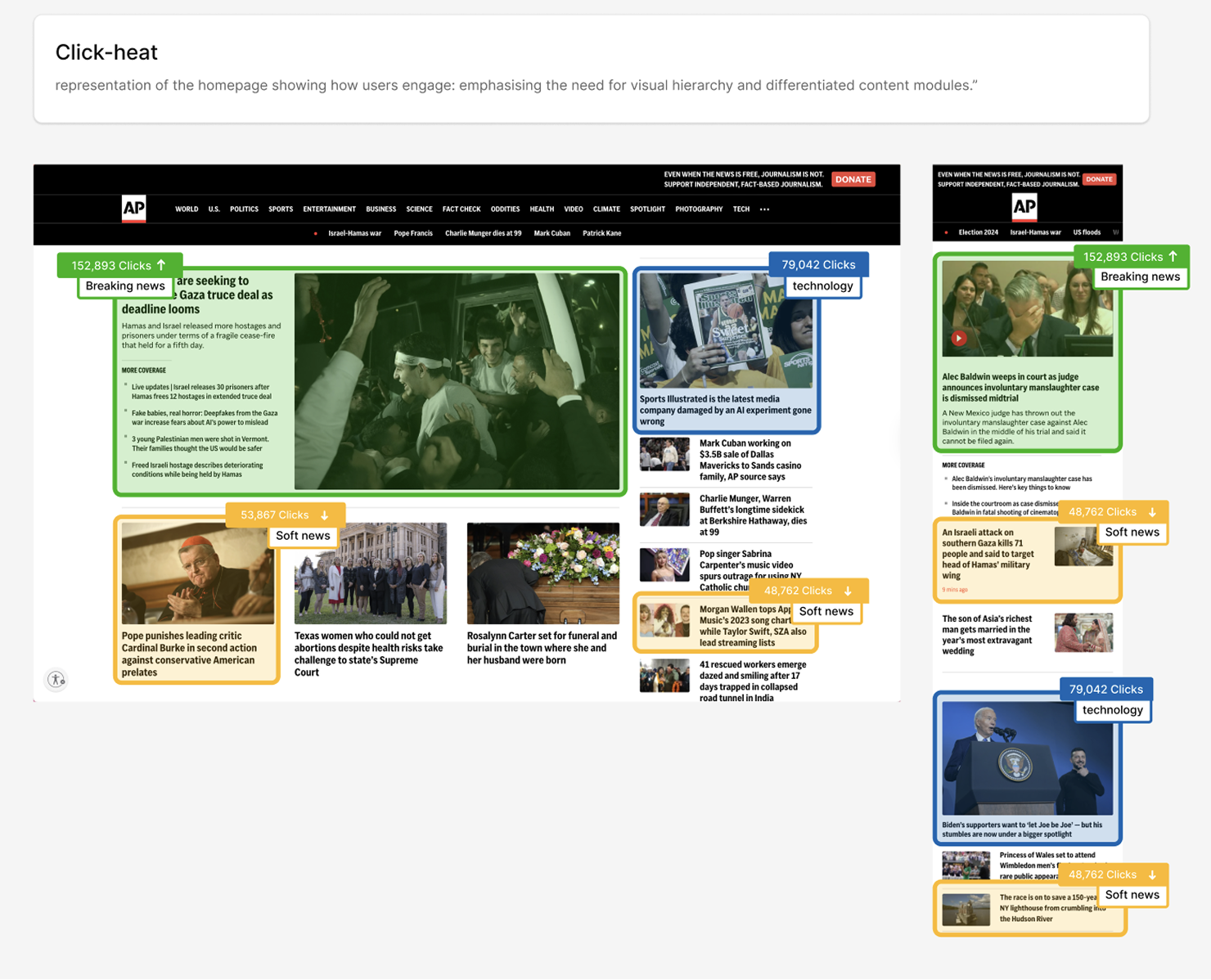Open trending topic Charlie Munger dies at 99
The width and height of the screenshot is (1211, 980).
pyautogui.click(x=483, y=233)
